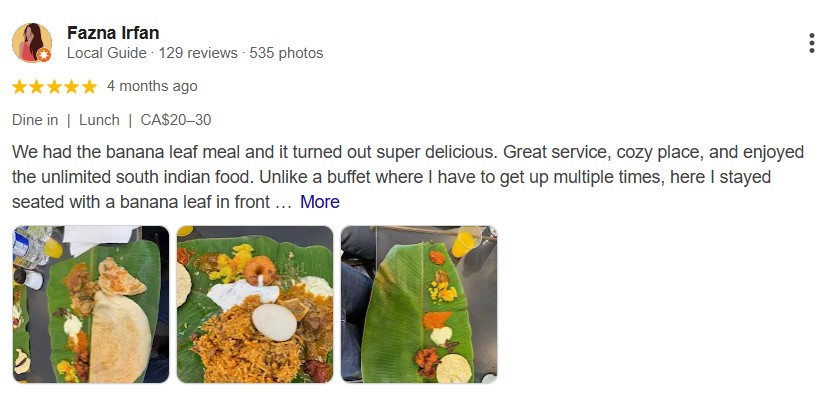Click the fourth yellow rating star

72,86
